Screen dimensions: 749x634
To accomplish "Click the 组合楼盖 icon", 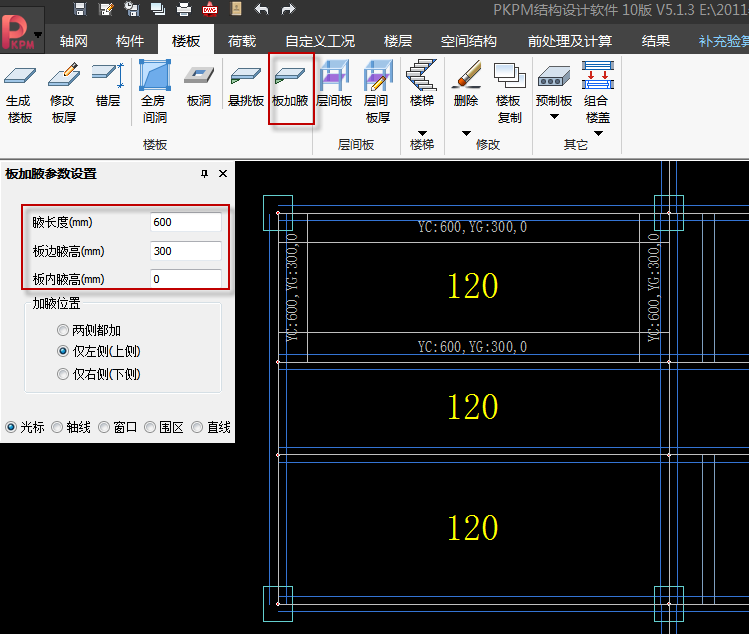I will (x=597, y=75).
